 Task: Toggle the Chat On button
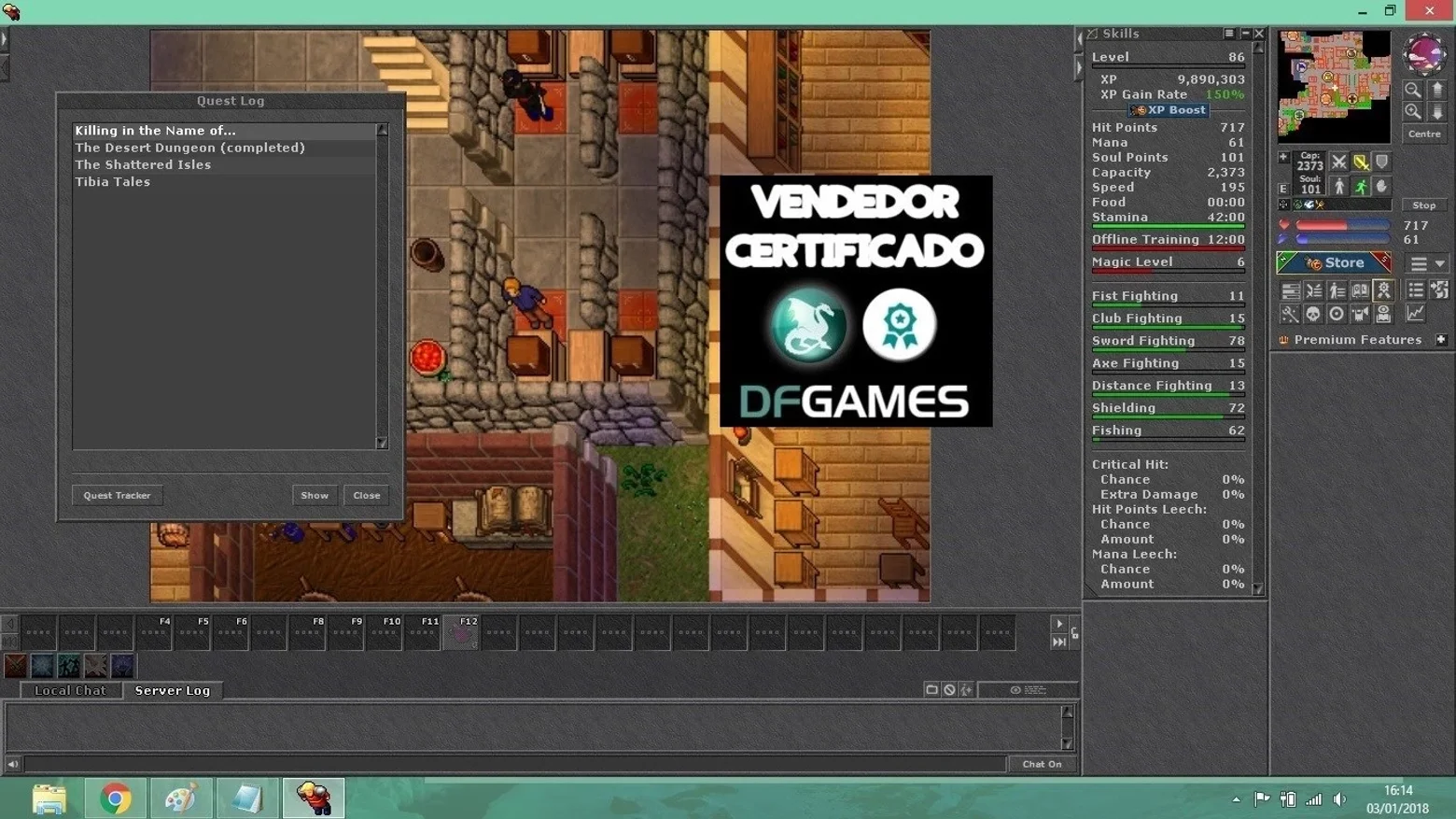pos(1042,764)
